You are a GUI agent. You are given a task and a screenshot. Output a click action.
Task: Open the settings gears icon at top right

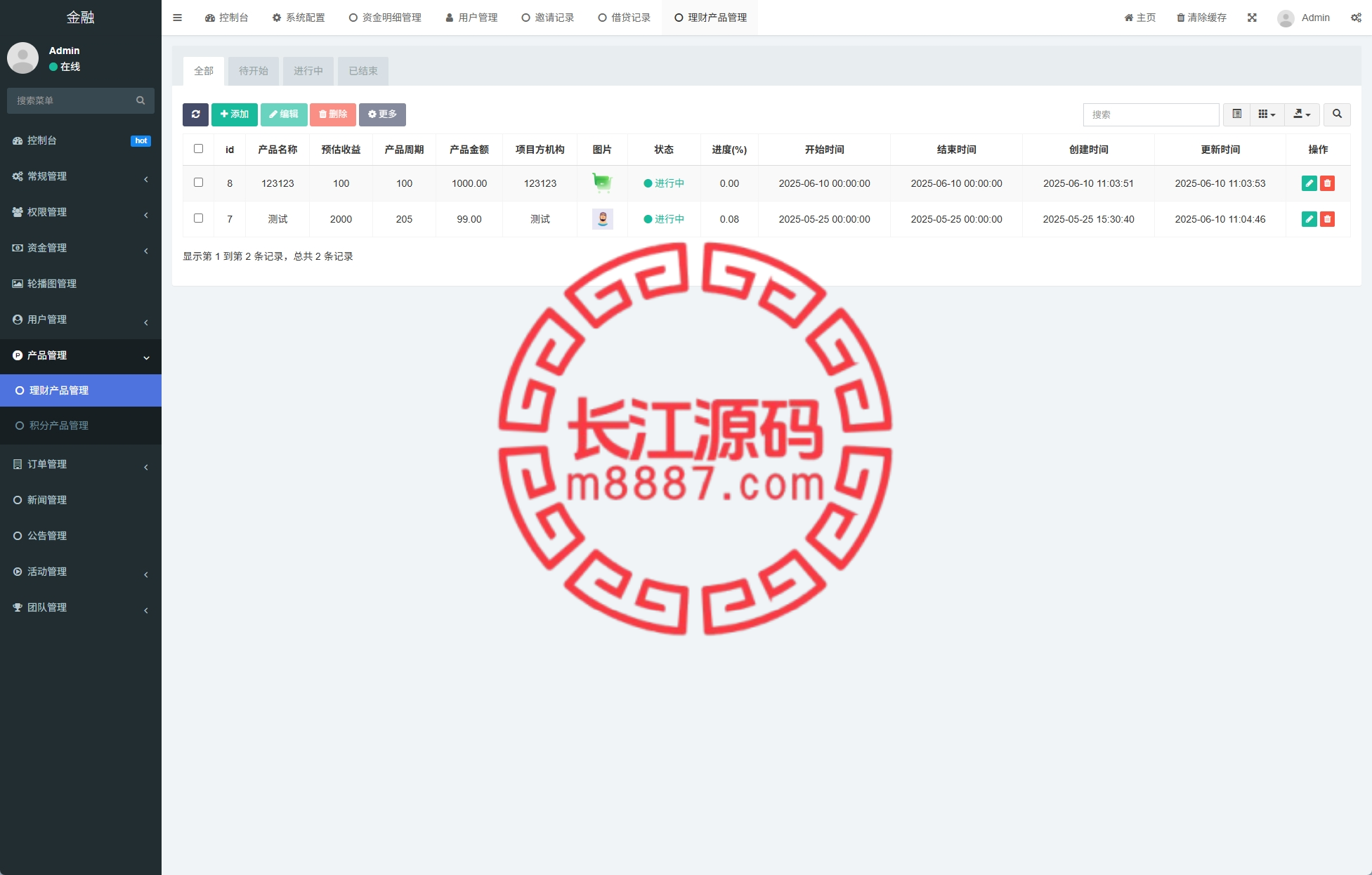pos(1356,18)
